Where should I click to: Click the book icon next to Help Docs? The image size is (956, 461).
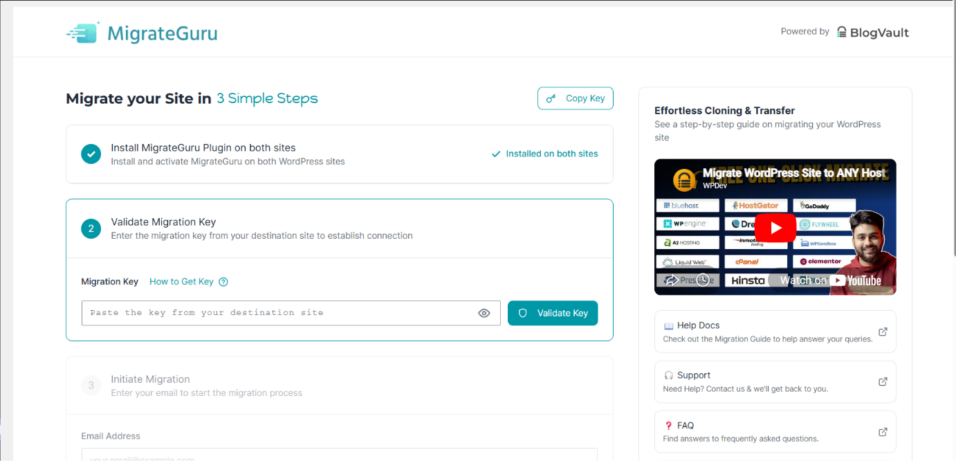668,326
